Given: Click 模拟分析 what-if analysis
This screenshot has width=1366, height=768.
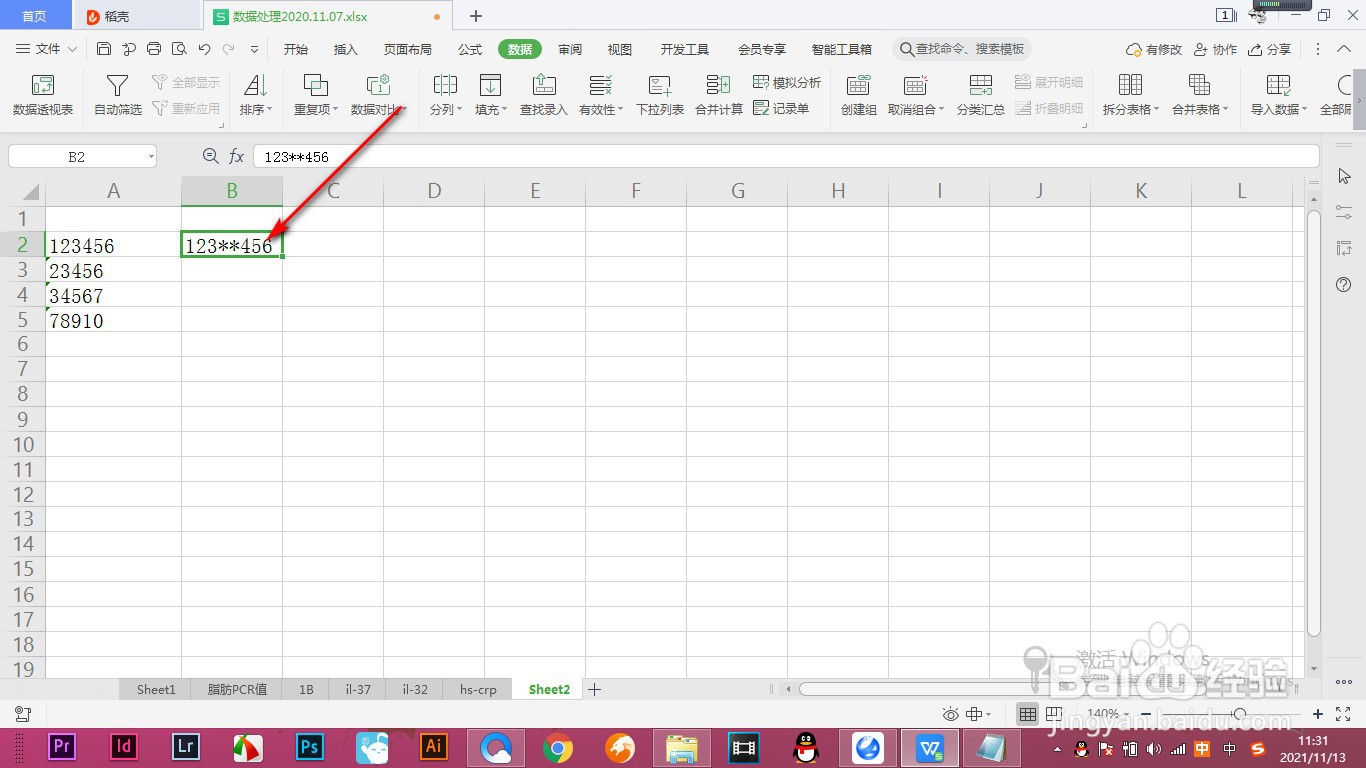Looking at the screenshot, I should [x=787, y=83].
